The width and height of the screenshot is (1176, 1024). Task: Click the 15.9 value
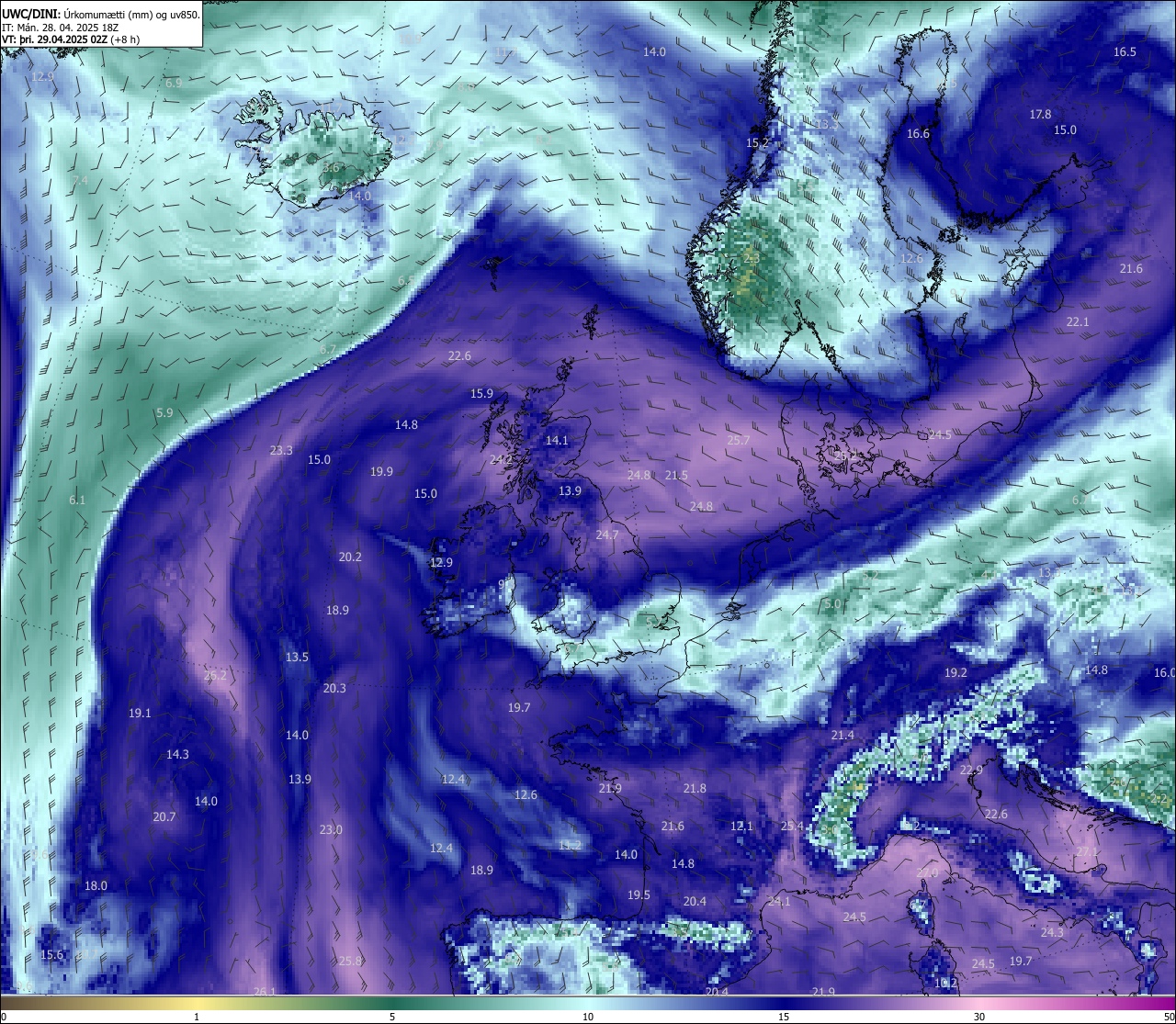481,394
